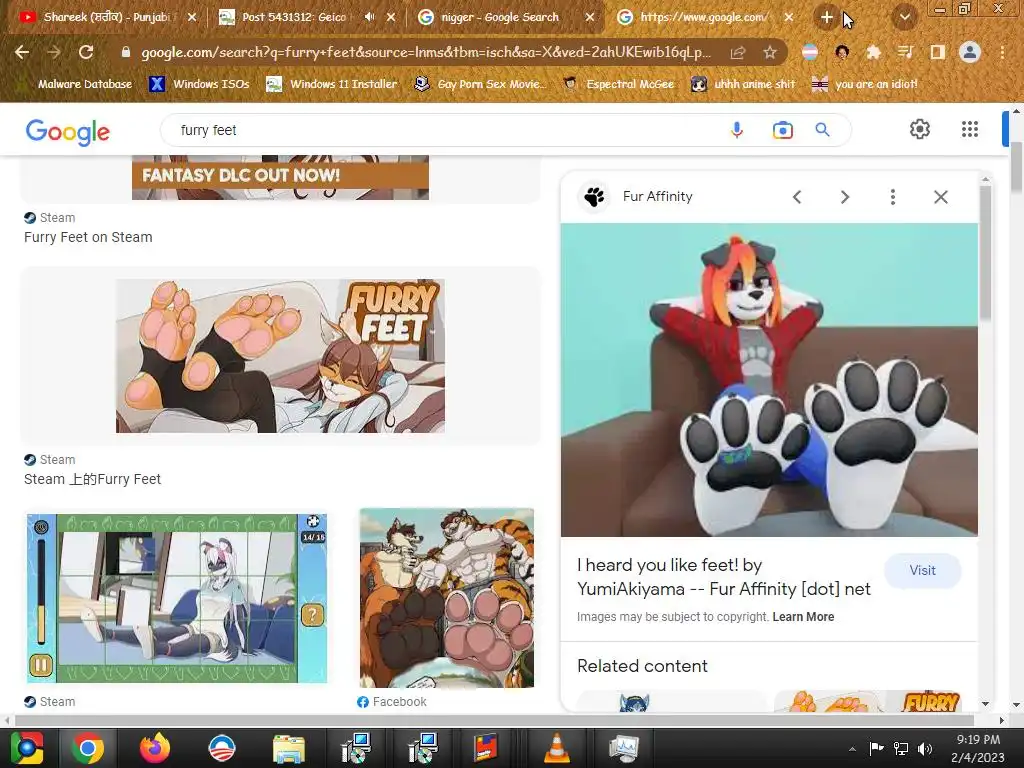Screen dimensions: 1024x768
Task: Go to the Google logo homepage
Action: tap(67, 131)
